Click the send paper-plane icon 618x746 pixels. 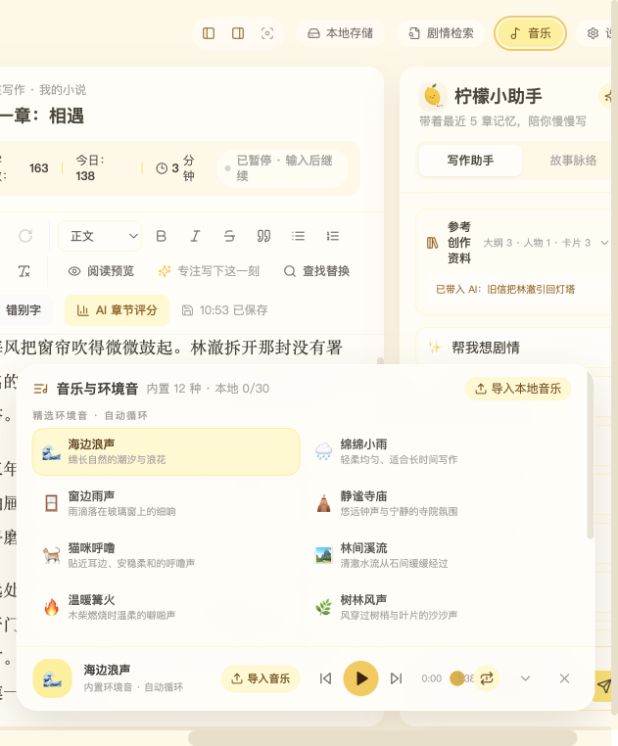click(603, 686)
